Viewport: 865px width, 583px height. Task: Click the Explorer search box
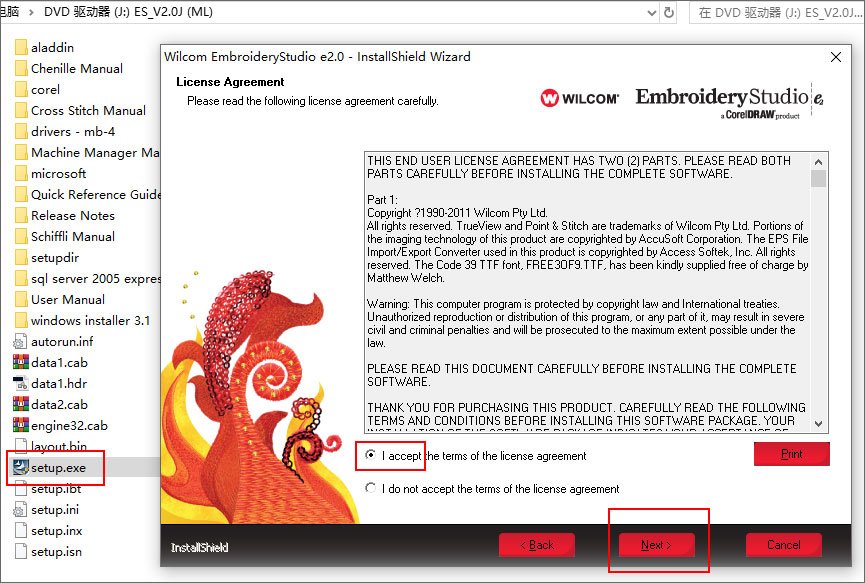777,12
